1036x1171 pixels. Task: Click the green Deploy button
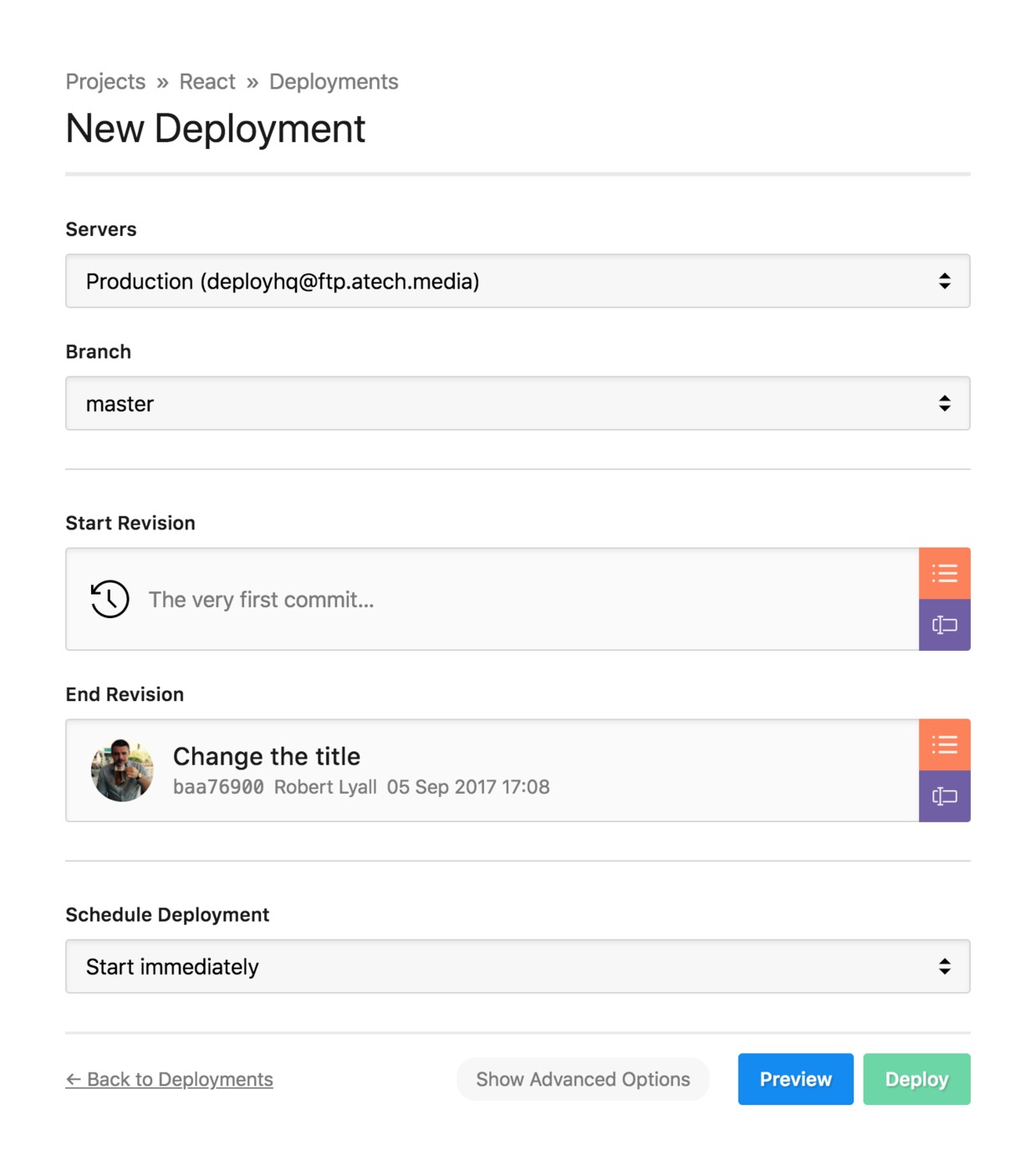[916, 1079]
